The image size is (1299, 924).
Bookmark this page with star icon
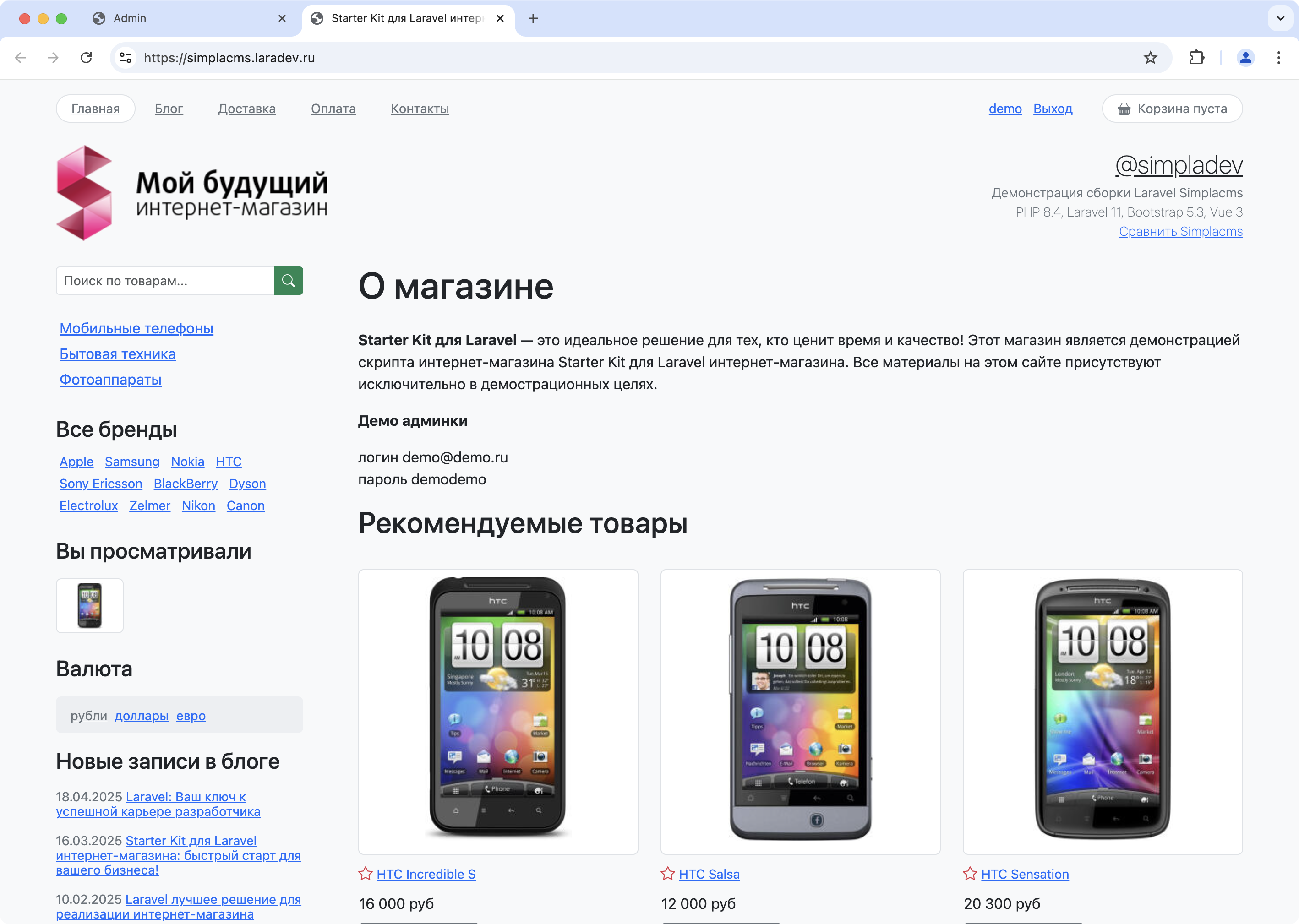(x=1151, y=58)
